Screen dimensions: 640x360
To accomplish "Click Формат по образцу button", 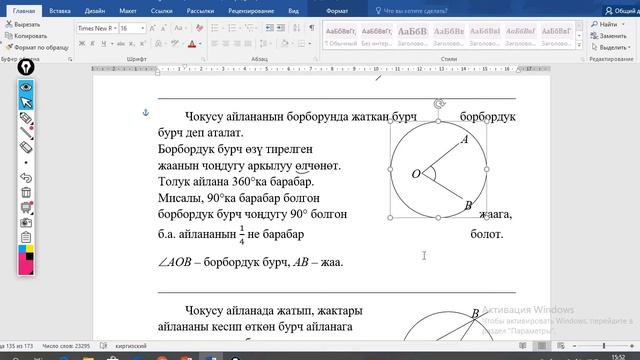I will point(37,47).
